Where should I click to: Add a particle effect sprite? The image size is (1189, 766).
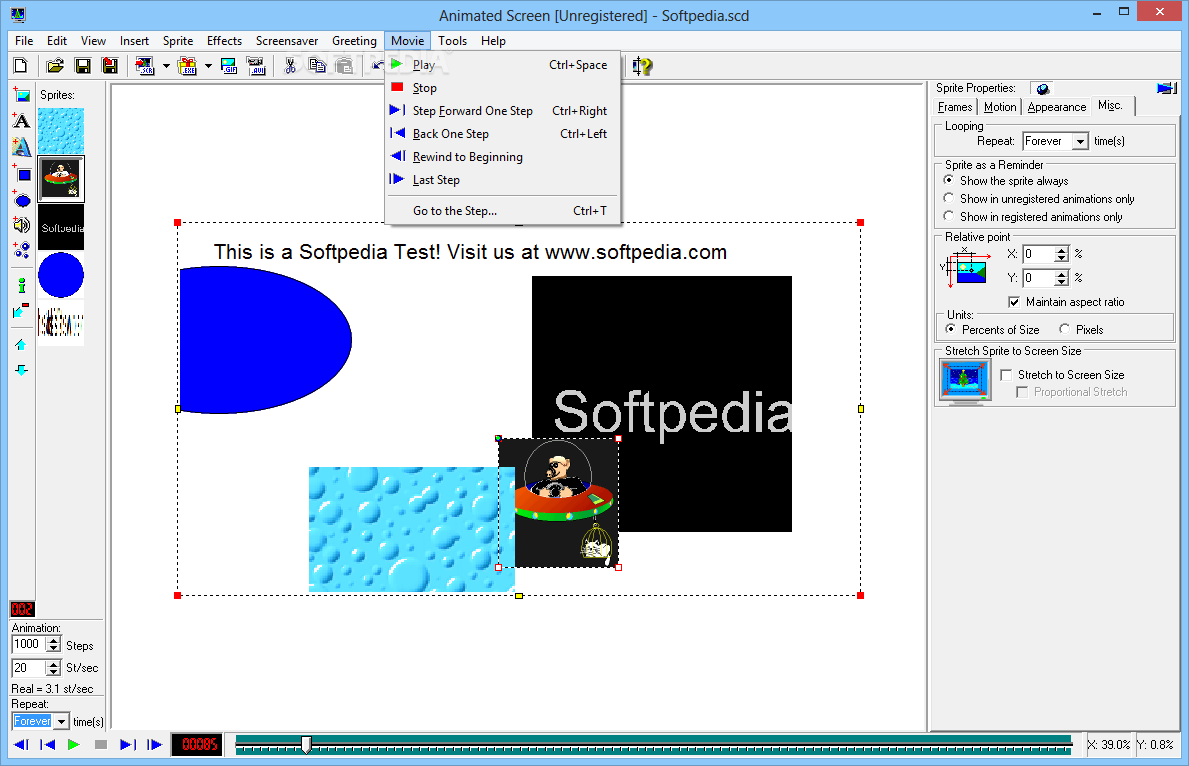21,250
